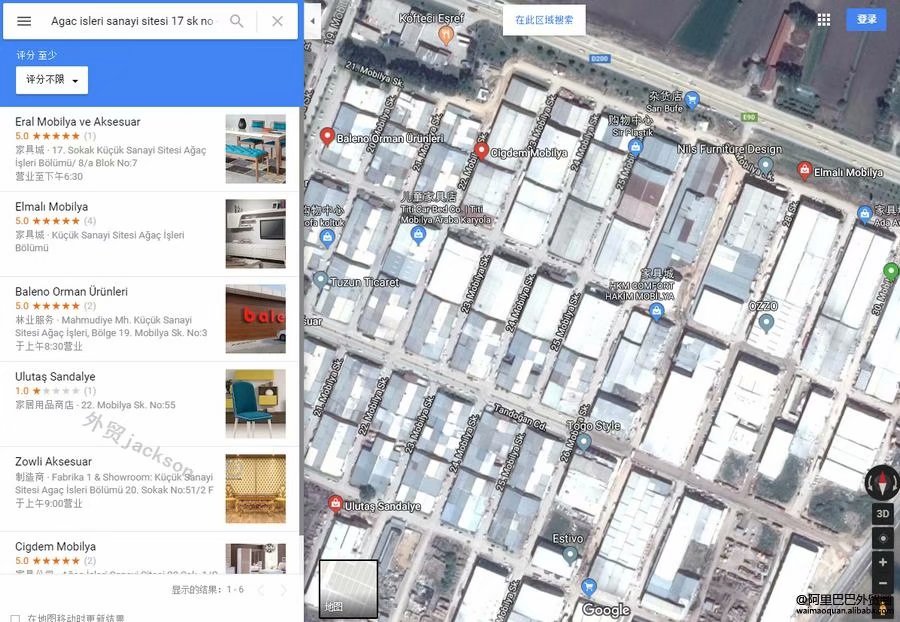This screenshot has width=900, height=622.
Task: Click Zowli Aksesuar gold sofa thumbnail
Action: pyautogui.click(x=255, y=489)
